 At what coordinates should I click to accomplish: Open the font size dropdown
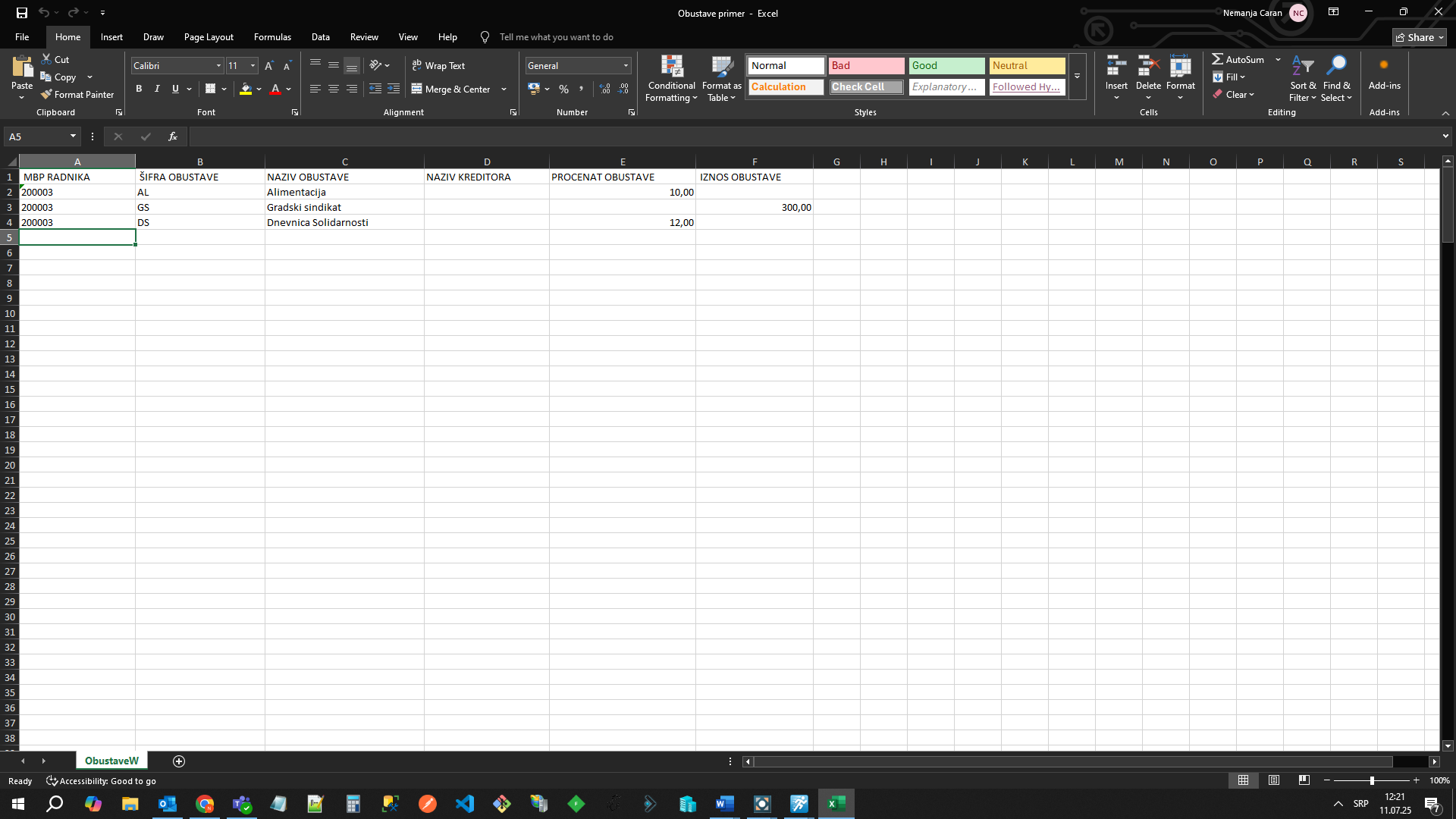pos(253,66)
